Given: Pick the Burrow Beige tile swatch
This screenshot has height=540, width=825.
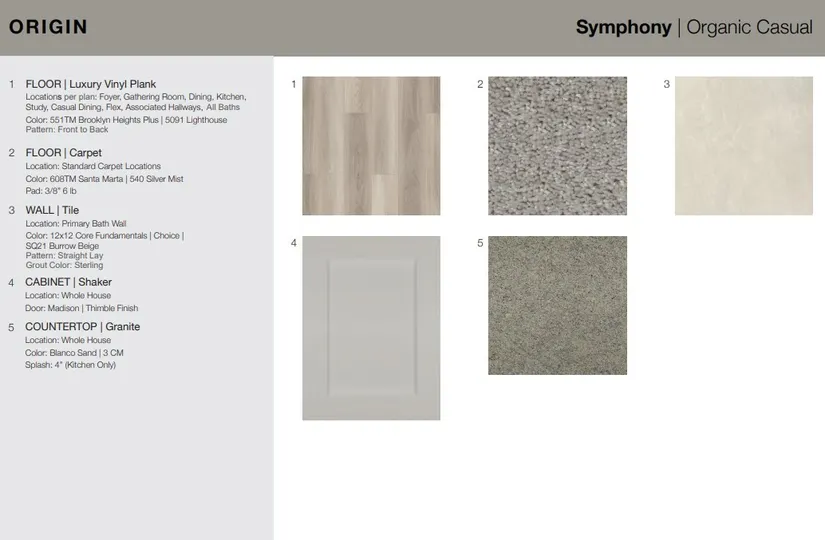Looking at the screenshot, I should coord(743,146).
